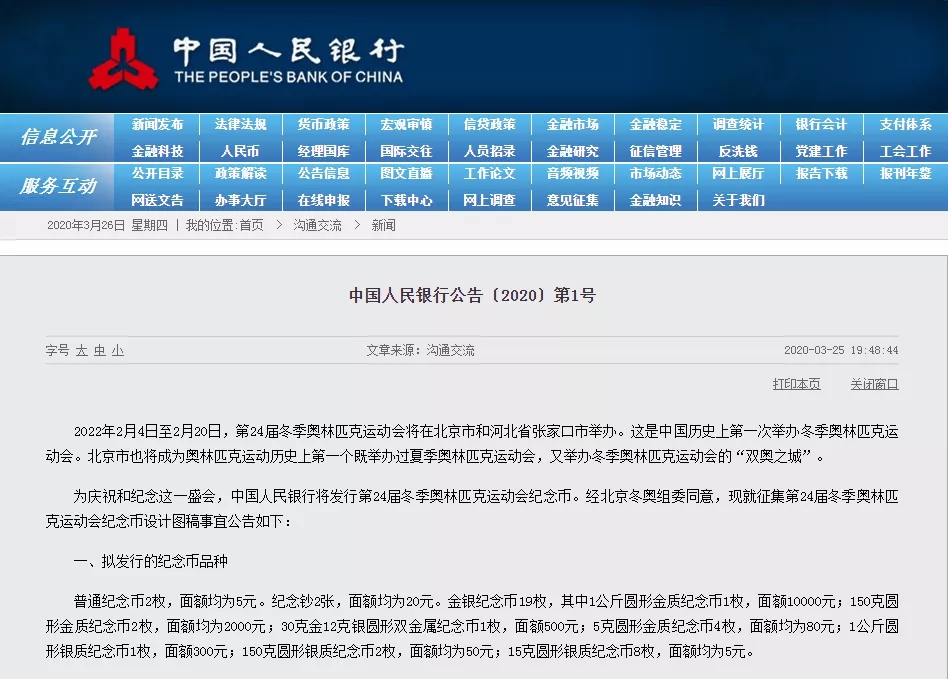Image resolution: width=948 pixels, height=679 pixels.
Task: Click 关闭窗口 link
Action: [874, 384]
